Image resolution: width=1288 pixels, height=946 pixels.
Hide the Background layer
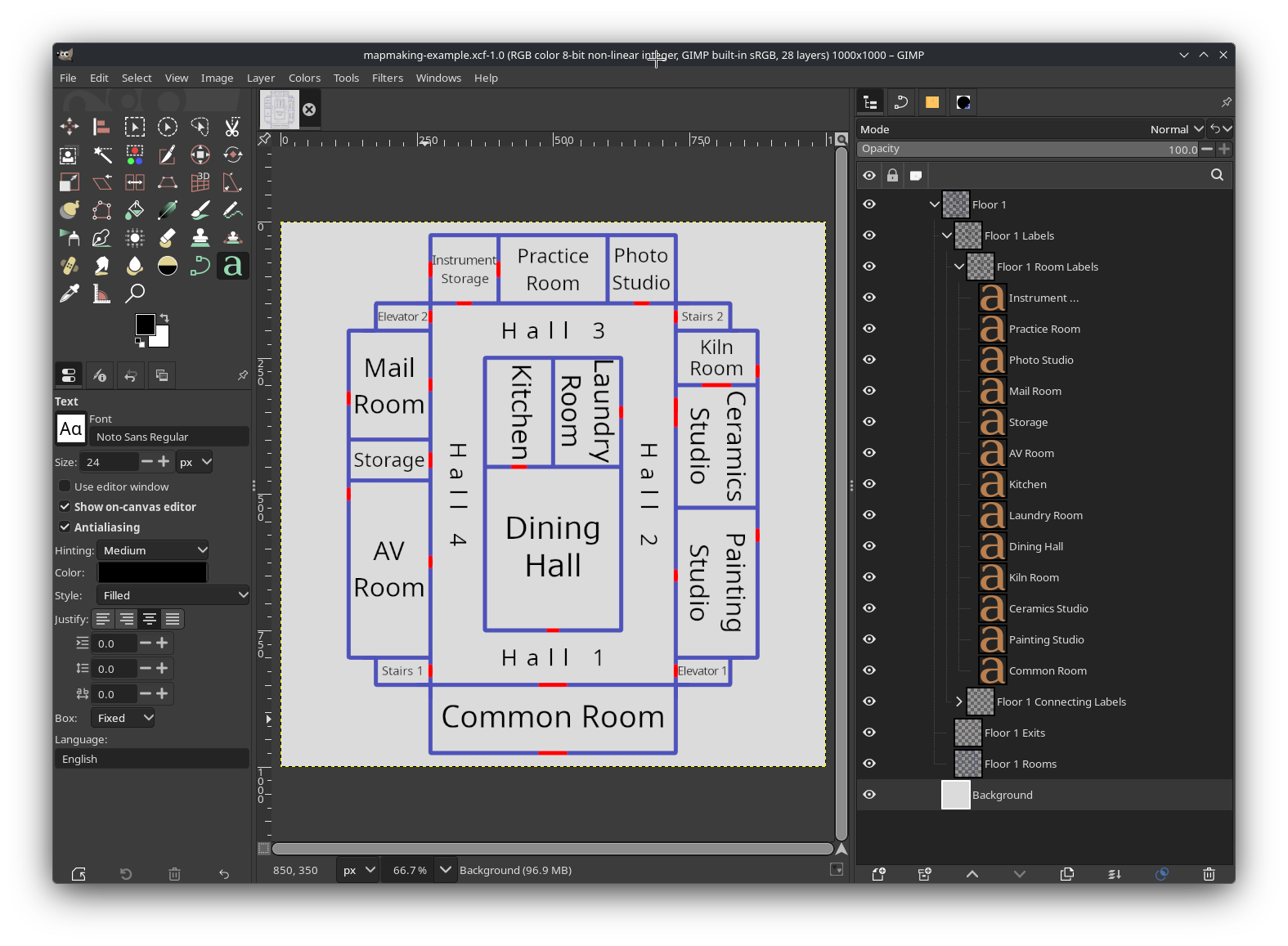tap(869, 795)
